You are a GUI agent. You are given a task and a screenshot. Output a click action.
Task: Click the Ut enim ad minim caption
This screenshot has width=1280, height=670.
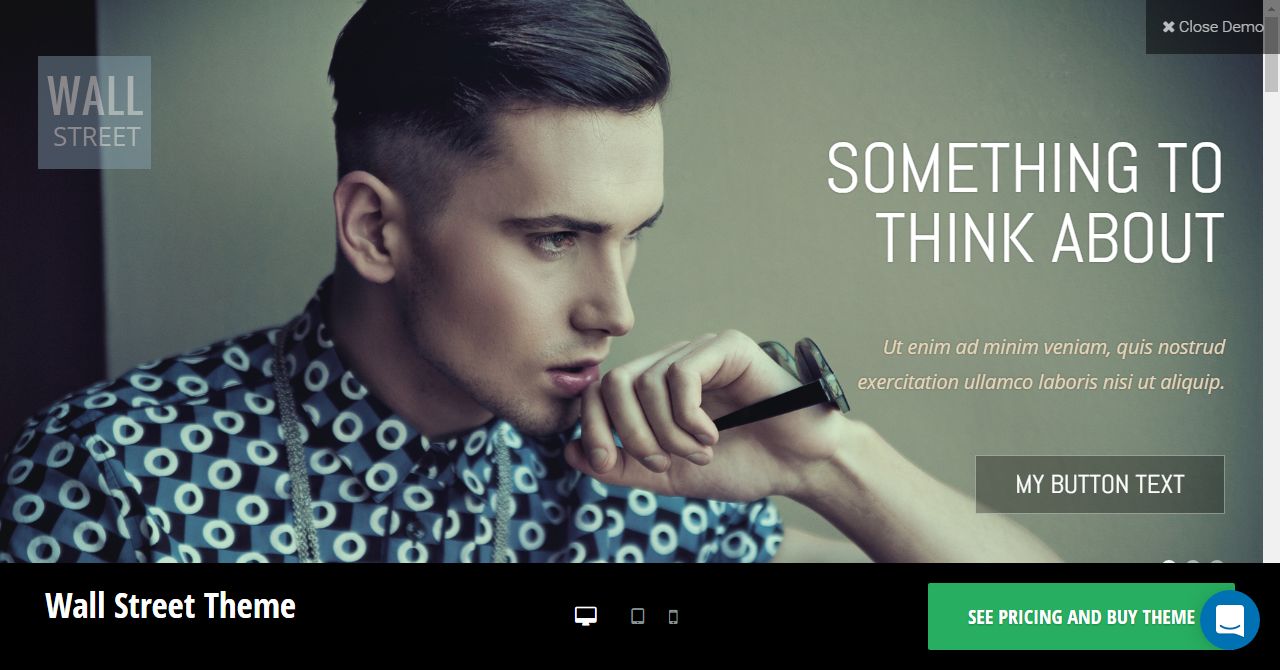click(x=1041, y=364)
